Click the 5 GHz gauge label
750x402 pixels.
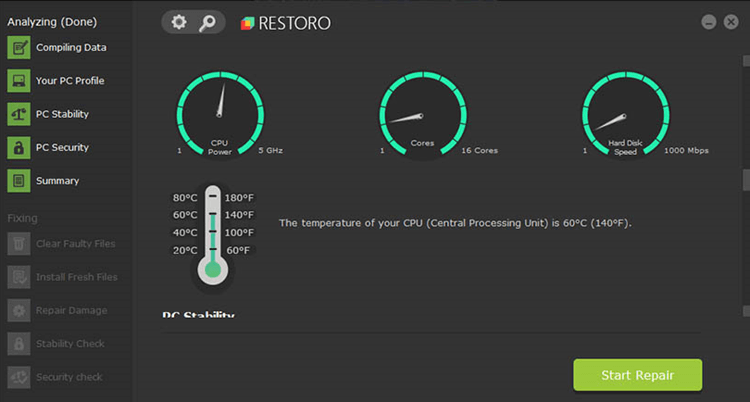coord(271,150)
